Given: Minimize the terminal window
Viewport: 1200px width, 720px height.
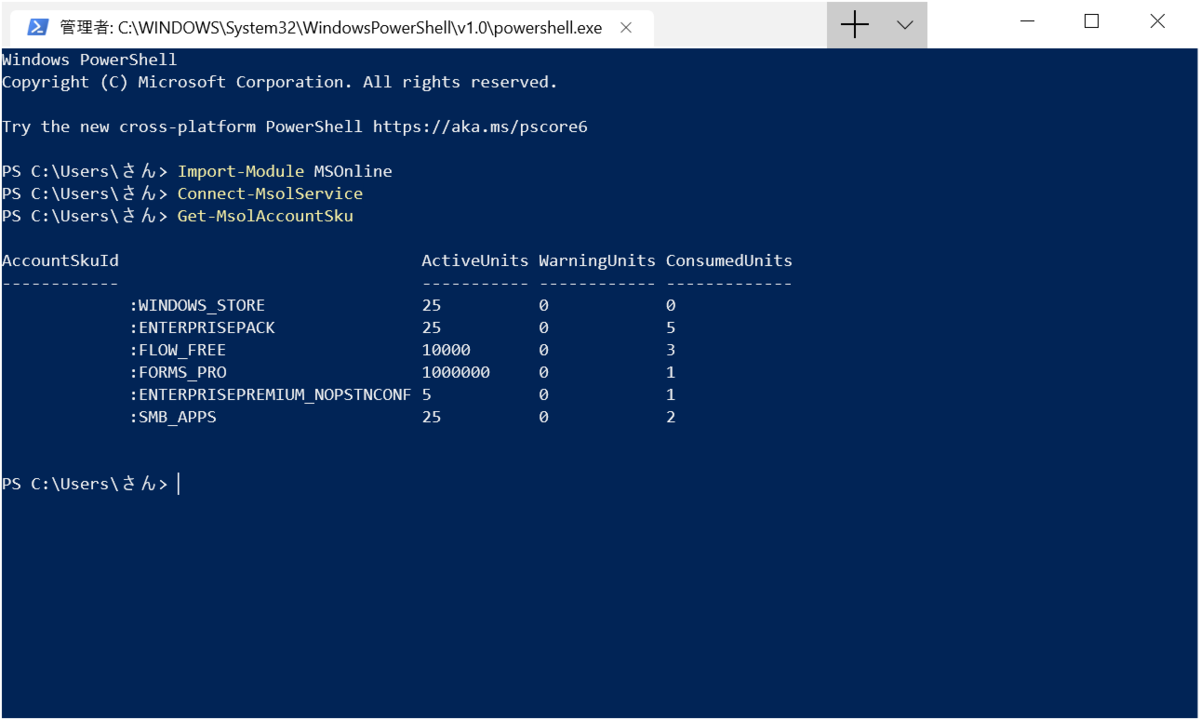Looking at the screenshot, I should coord(1025,21).
